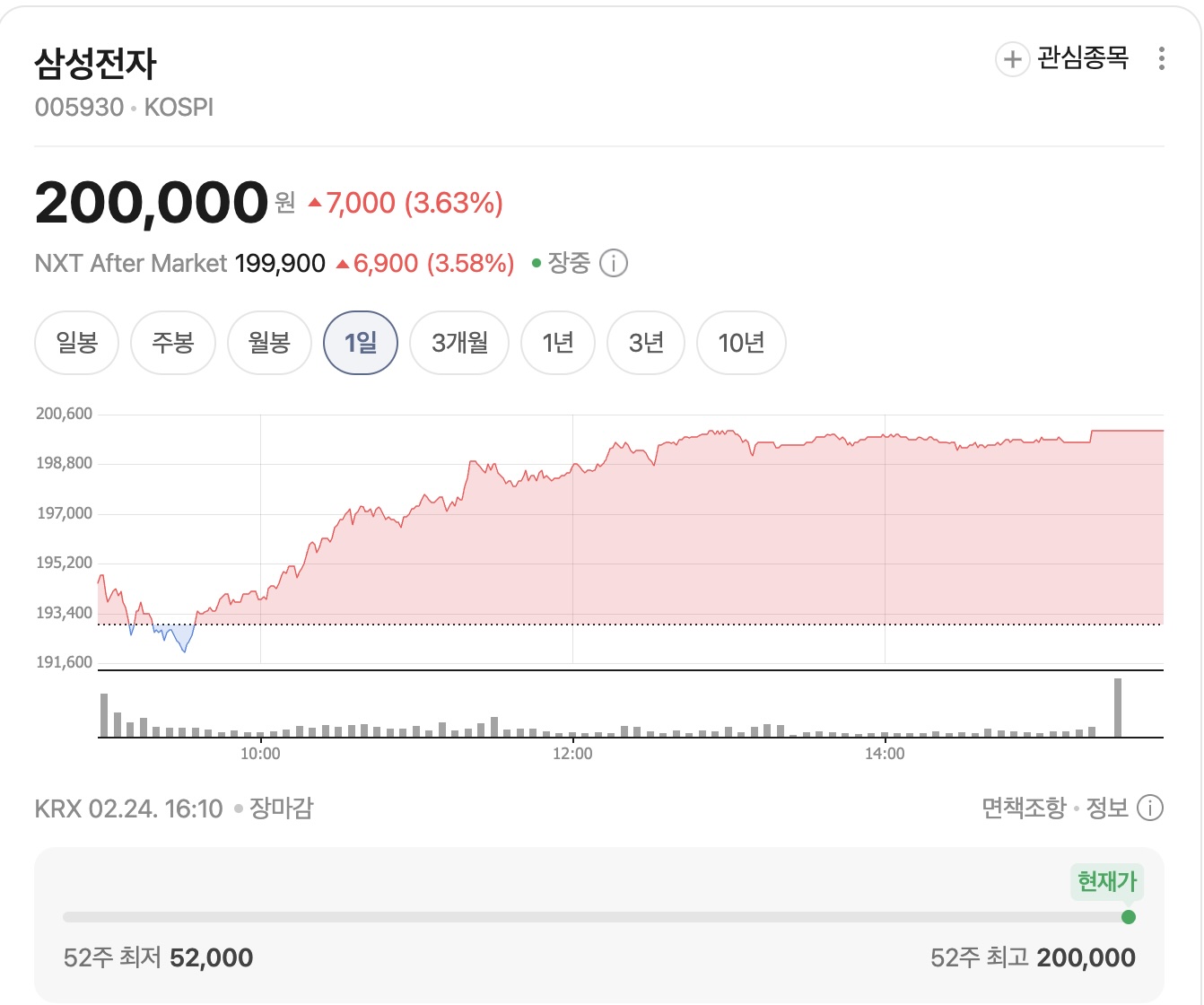Select the 1일 chart range
Screen dimensions: 1204x1005
point(361,343)
